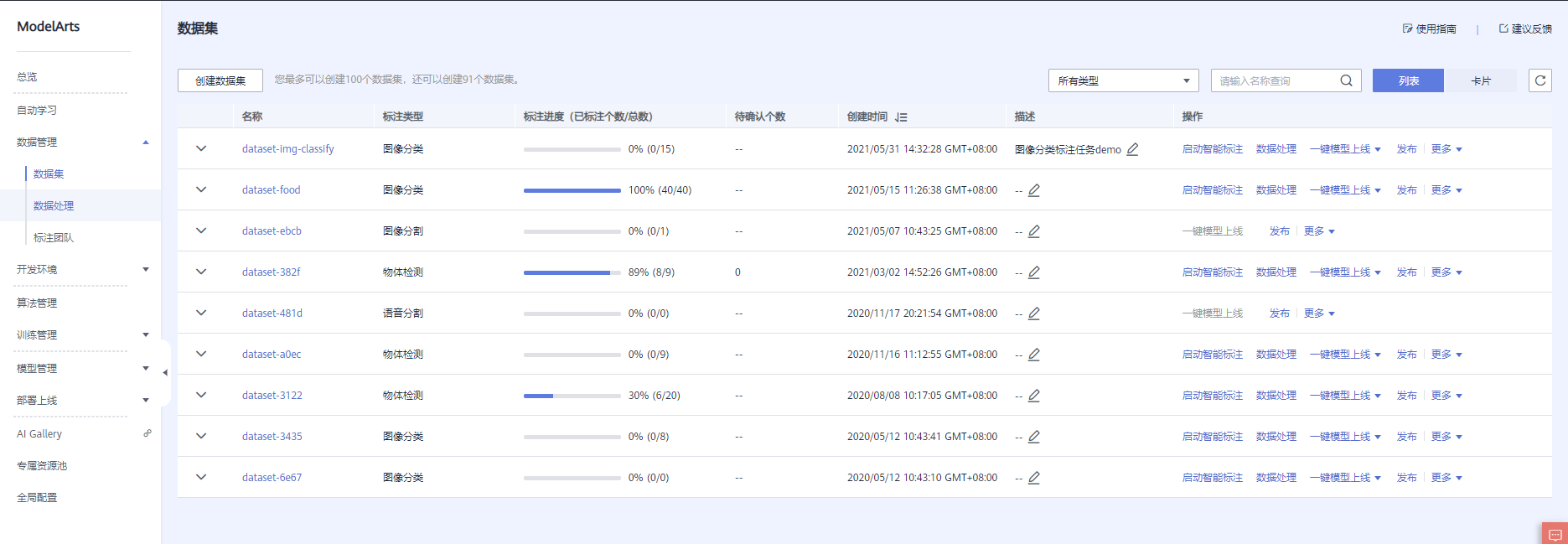Go to 标注团队 in the sidebar
Screen dimensions: 1568x544
click(54, 237)
